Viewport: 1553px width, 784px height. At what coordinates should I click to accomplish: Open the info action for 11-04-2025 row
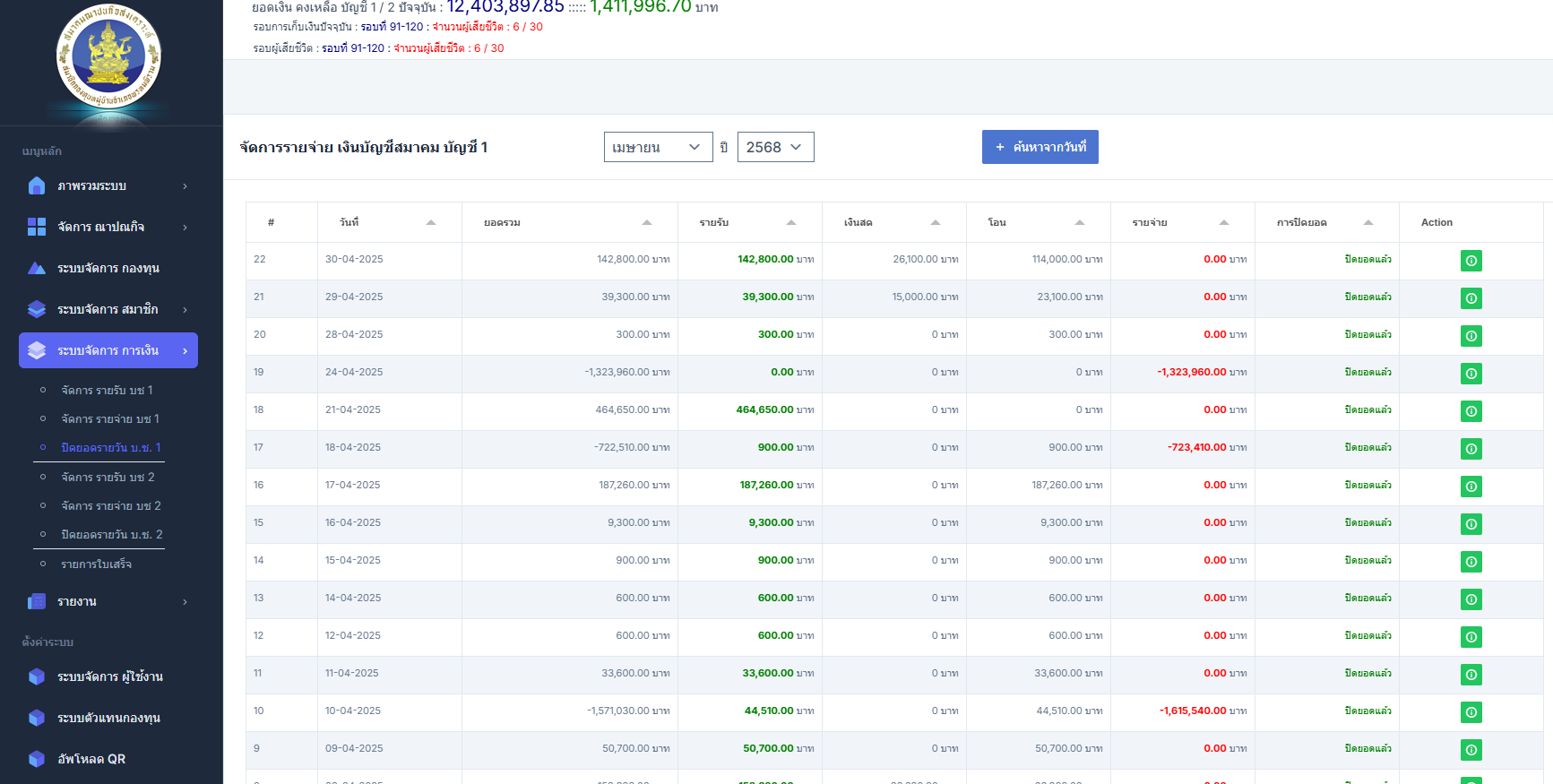tap(1471, 675)
